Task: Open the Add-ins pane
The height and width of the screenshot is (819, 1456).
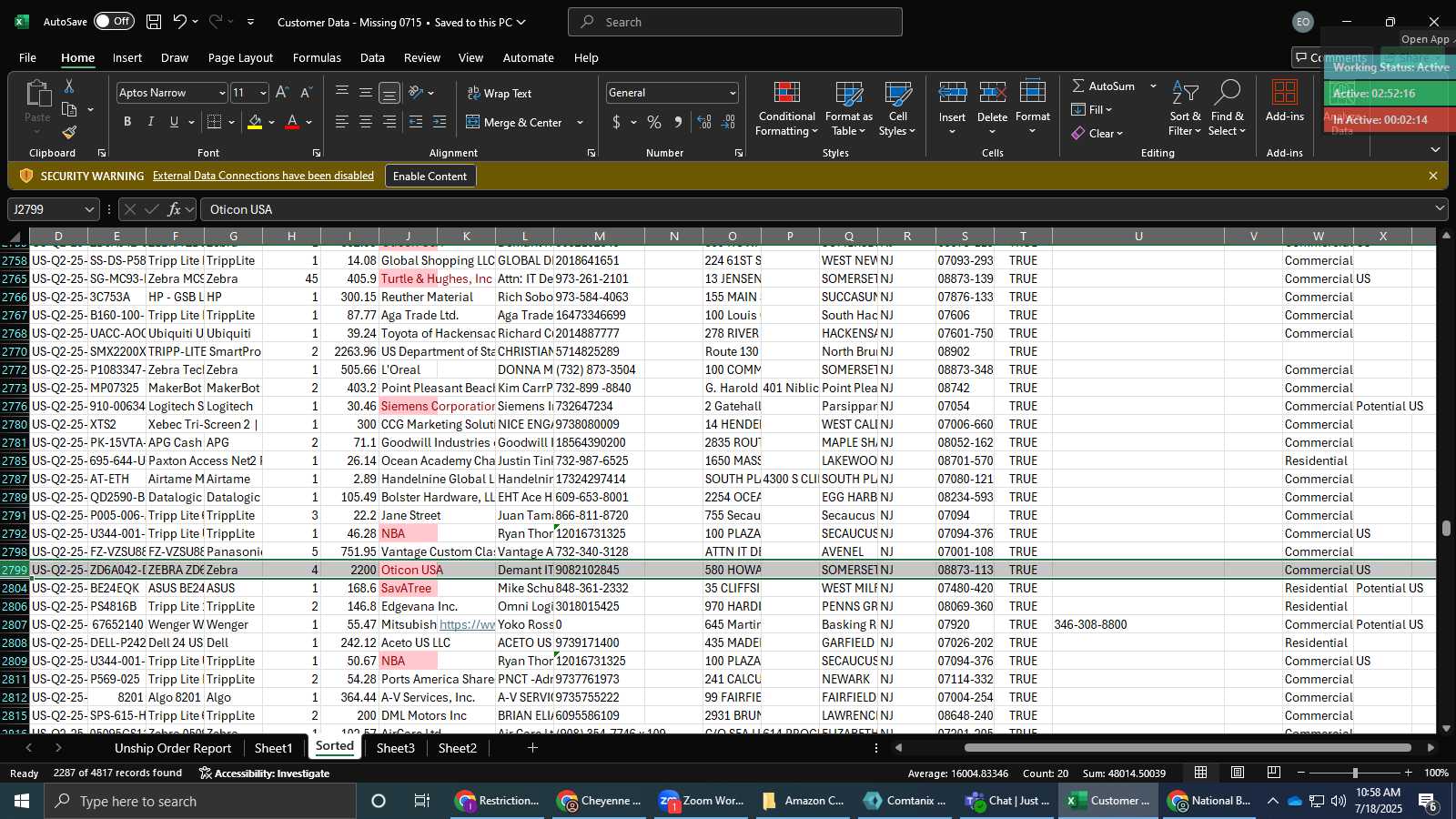Action: coord(1285,101)
